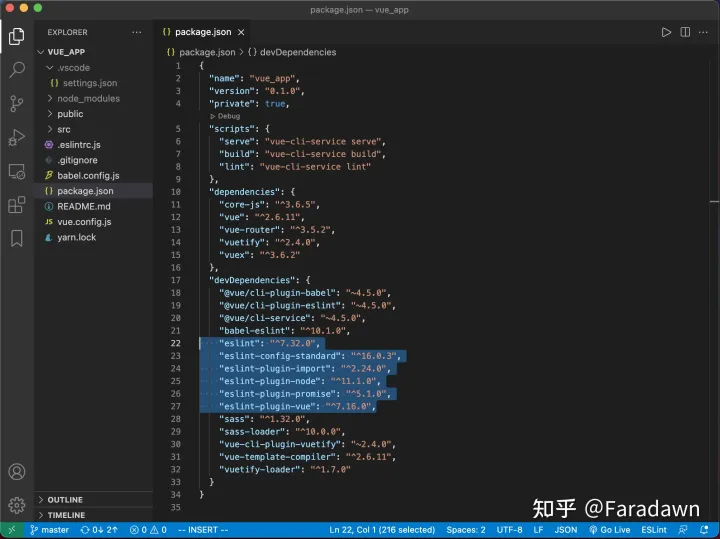
Task: Change end of line sequence LF
Action: click(x=538, y=530)
